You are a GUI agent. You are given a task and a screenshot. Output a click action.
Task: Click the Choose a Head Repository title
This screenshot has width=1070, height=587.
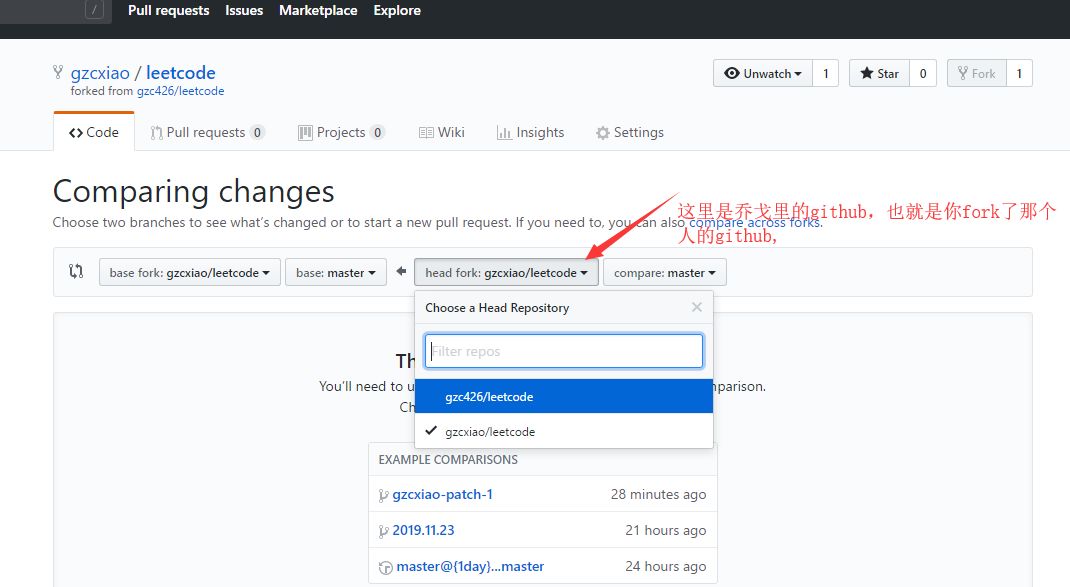(497, 308)
